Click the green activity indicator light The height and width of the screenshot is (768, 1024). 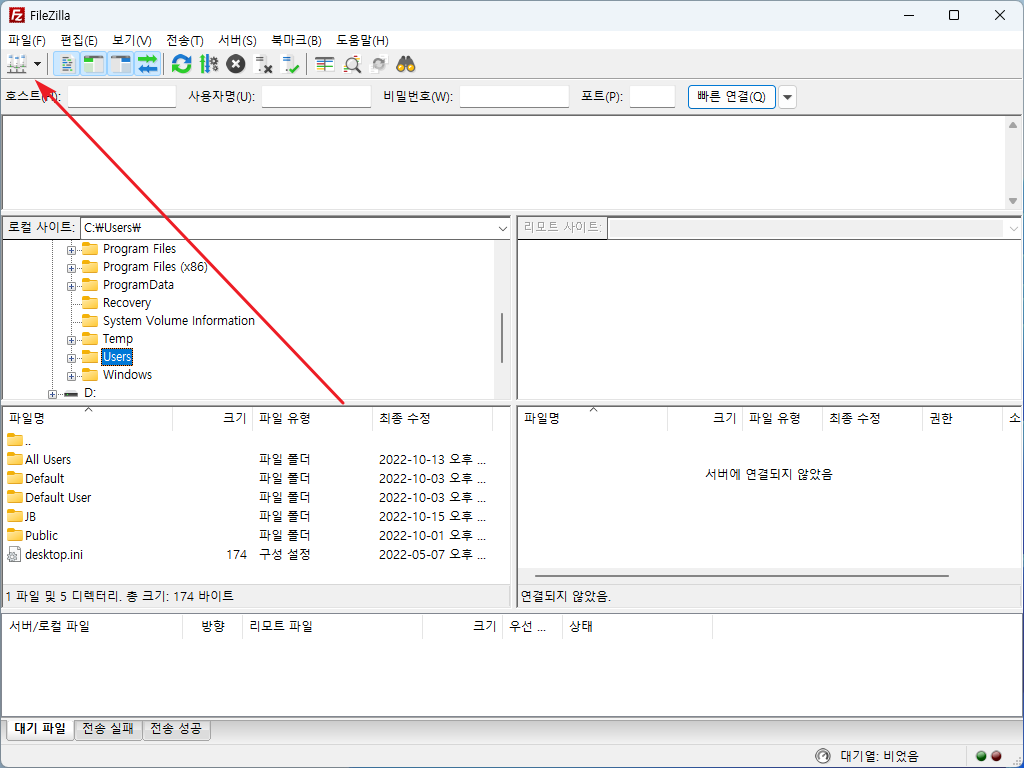point(981,756)
